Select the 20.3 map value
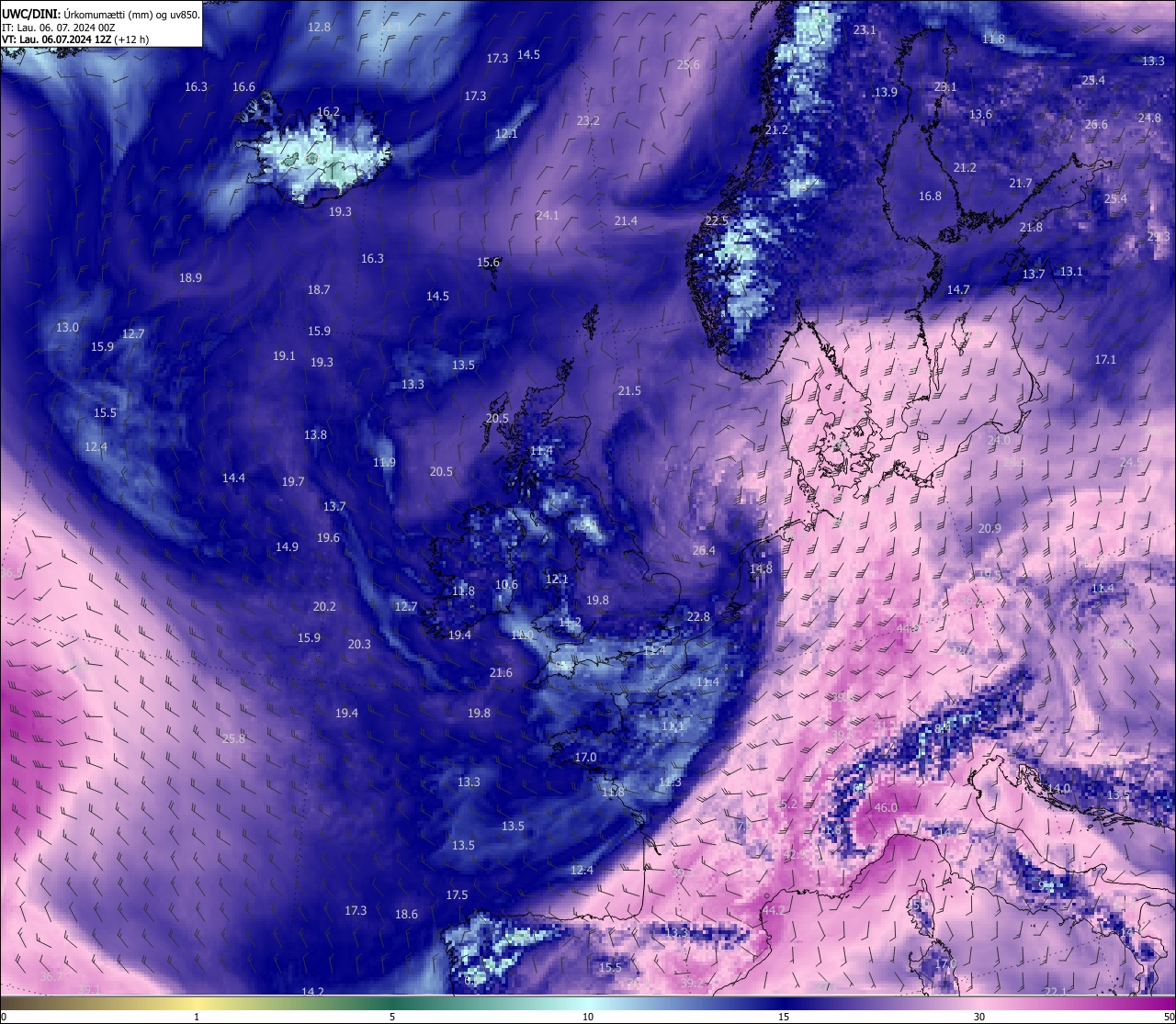This screenshot has width=1176, height=1024. (359, 644)
